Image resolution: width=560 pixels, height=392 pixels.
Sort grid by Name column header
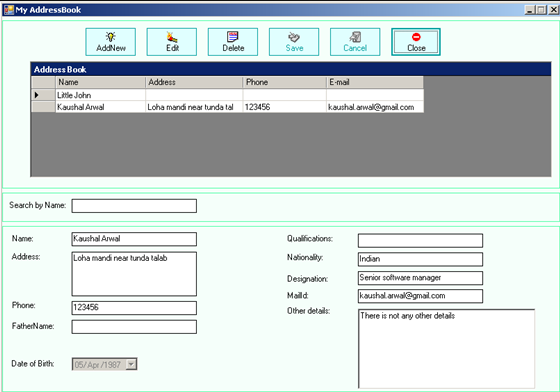click(101, 82)
